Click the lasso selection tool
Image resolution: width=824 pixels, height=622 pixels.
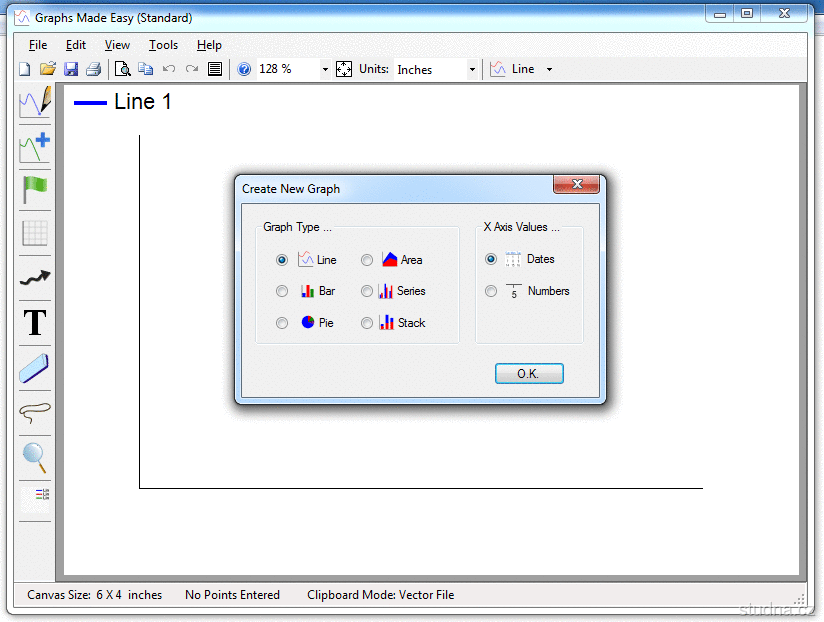coord(35,412)
